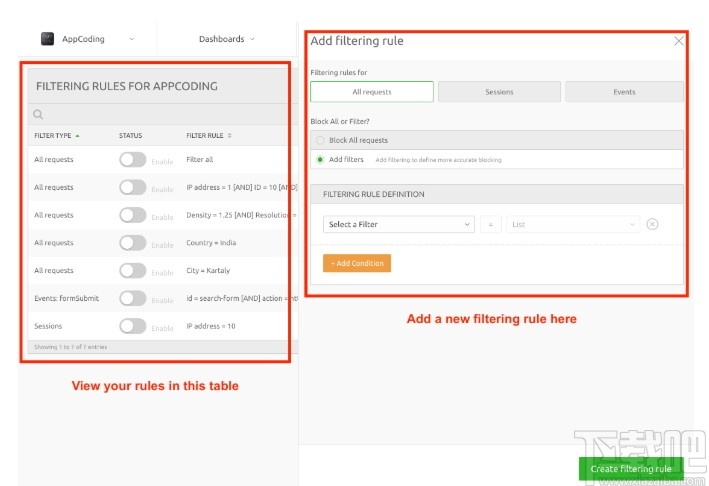Close the Add filtering rule panel
Image resolution: width=709 pixels, height=486 pixels.
(x=679, y=41)
